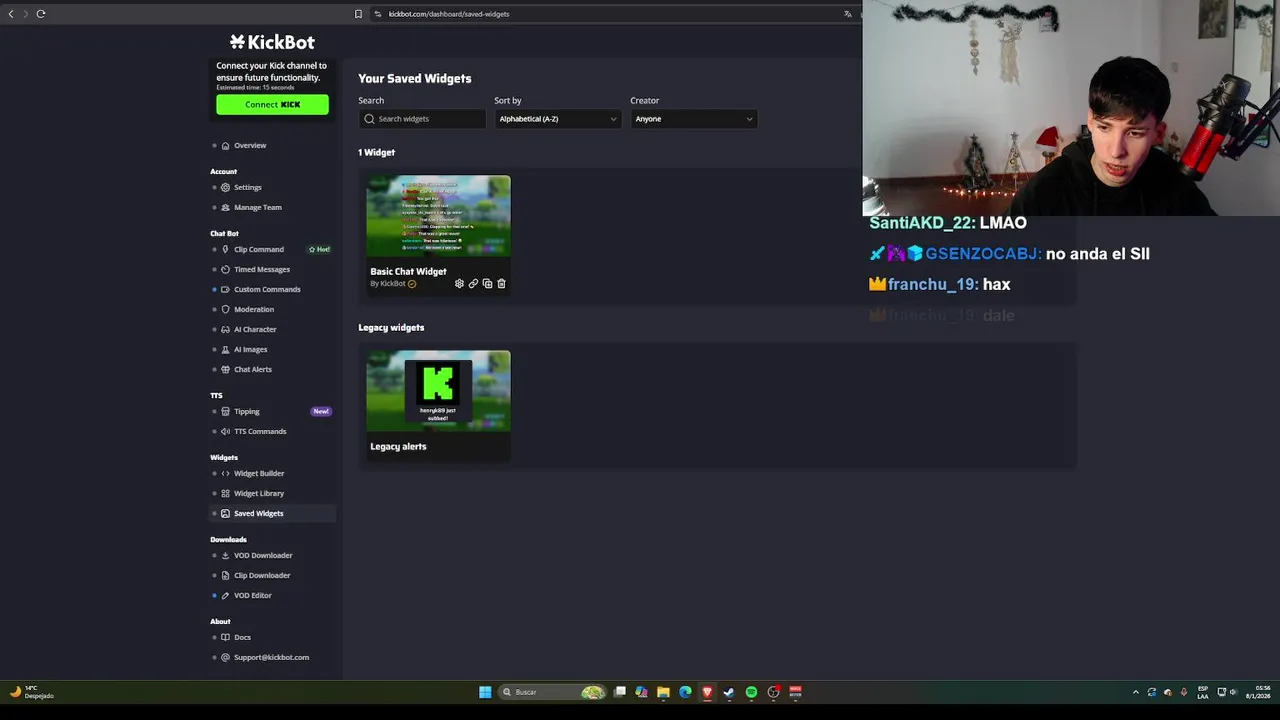The height and width of the screenshot is (720, 1280).
Task: Click the Search widgets input field
Action: pos(422,119)
